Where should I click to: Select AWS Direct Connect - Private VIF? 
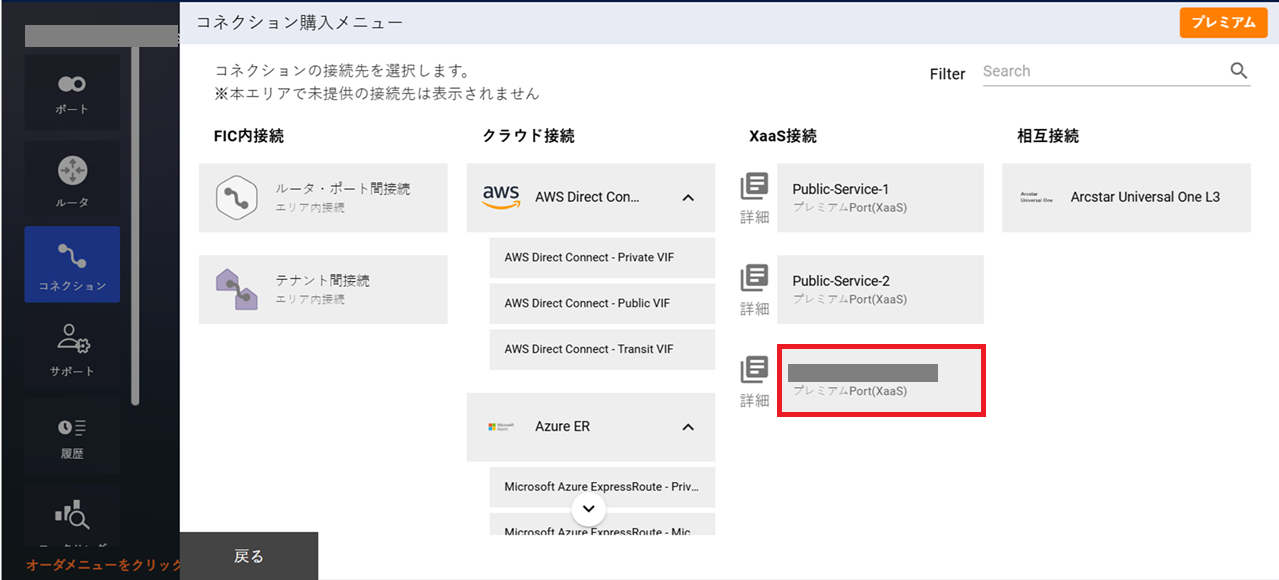(602, 258)
